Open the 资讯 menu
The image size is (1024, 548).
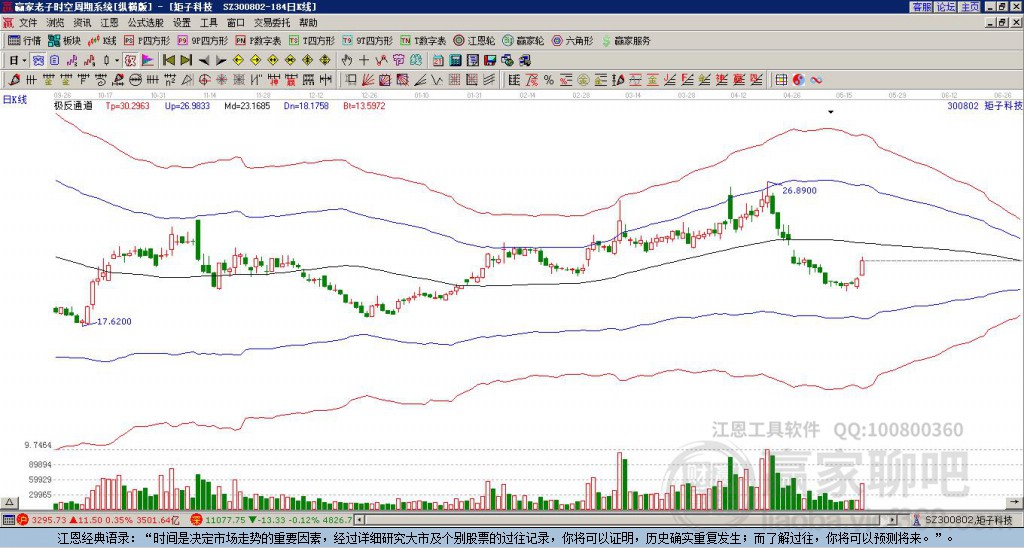point(82,23)
